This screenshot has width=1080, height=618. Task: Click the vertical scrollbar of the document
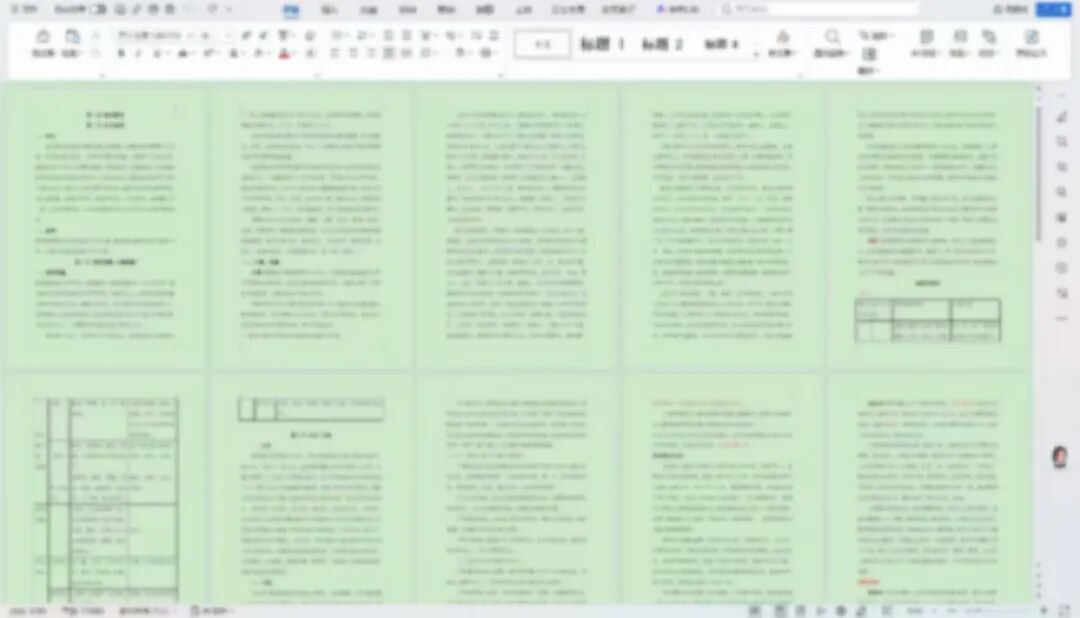(x=1039, y=174)
